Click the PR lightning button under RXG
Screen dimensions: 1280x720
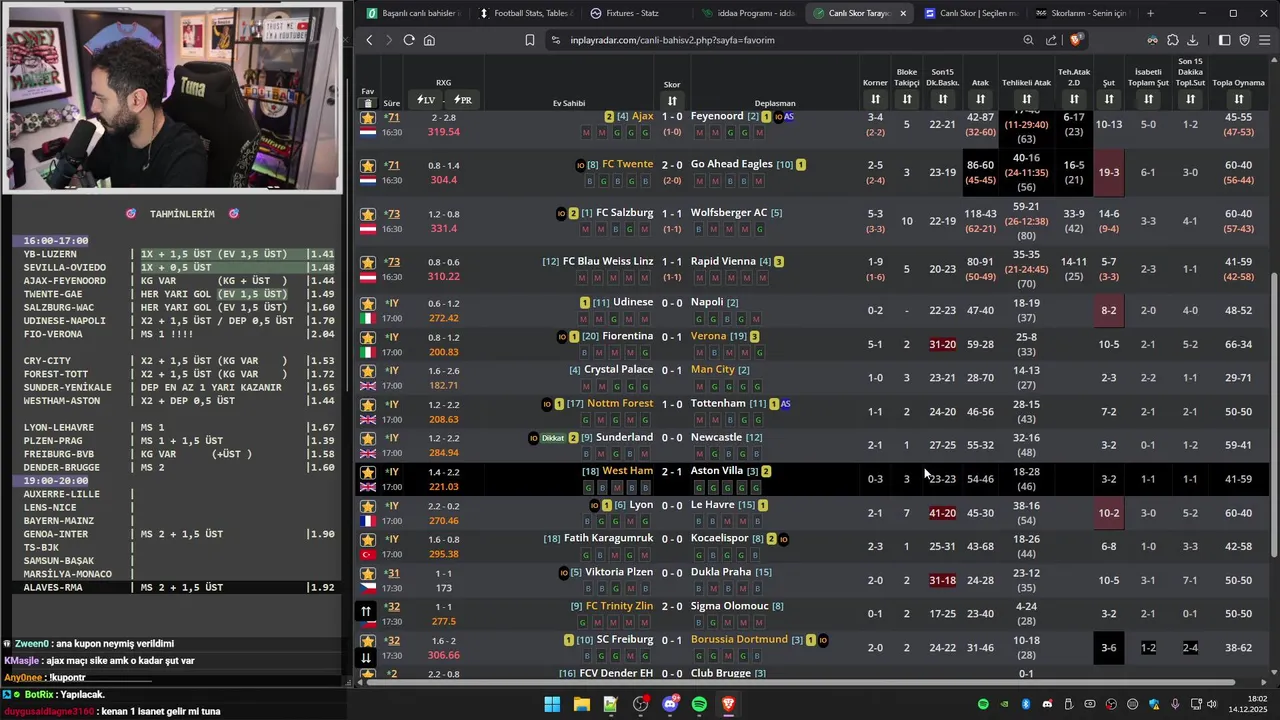(x=462, y=100)
